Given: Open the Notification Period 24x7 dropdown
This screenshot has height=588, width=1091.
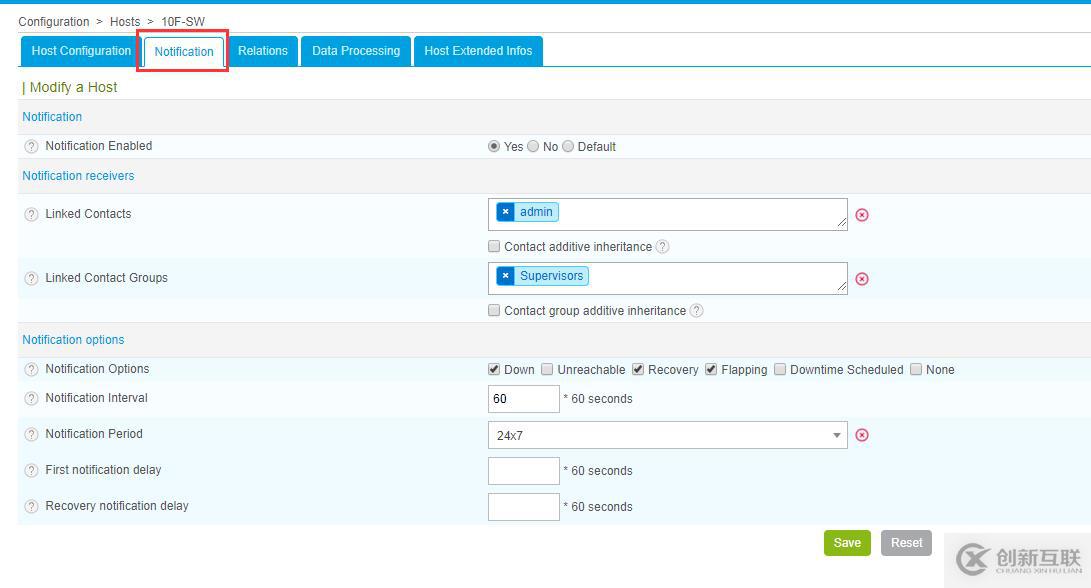Looking at the screenshot, I should click(668, 435).
